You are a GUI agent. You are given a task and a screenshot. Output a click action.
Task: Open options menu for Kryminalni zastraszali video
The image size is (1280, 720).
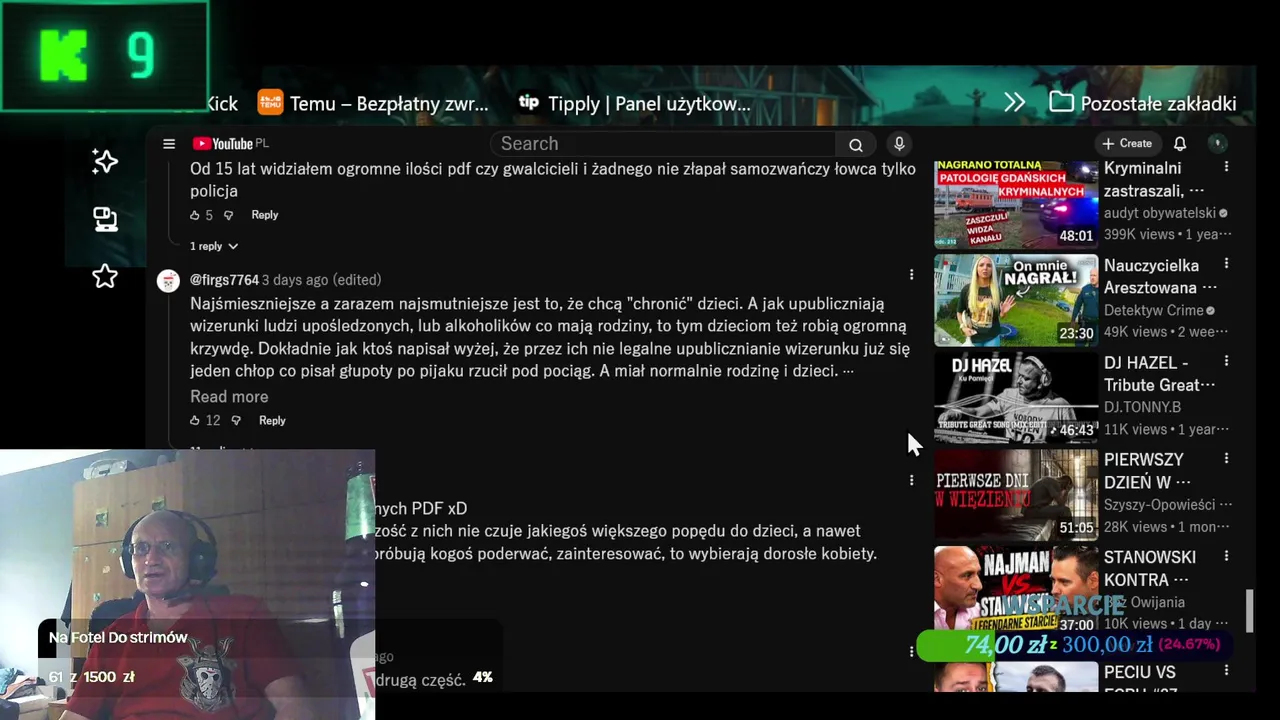[x=1226, y=167]
